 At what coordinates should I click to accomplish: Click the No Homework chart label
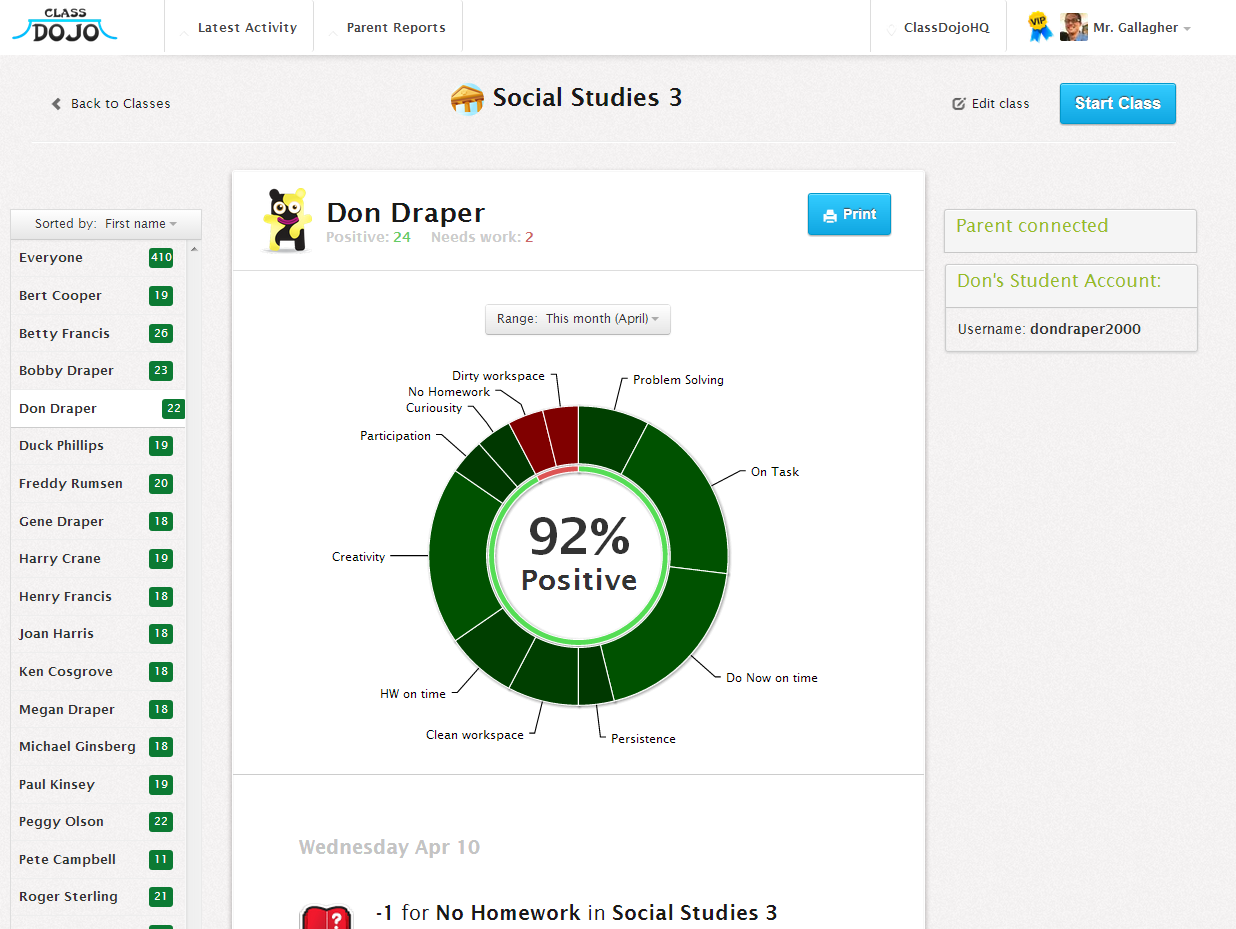(x=449, y=392)
